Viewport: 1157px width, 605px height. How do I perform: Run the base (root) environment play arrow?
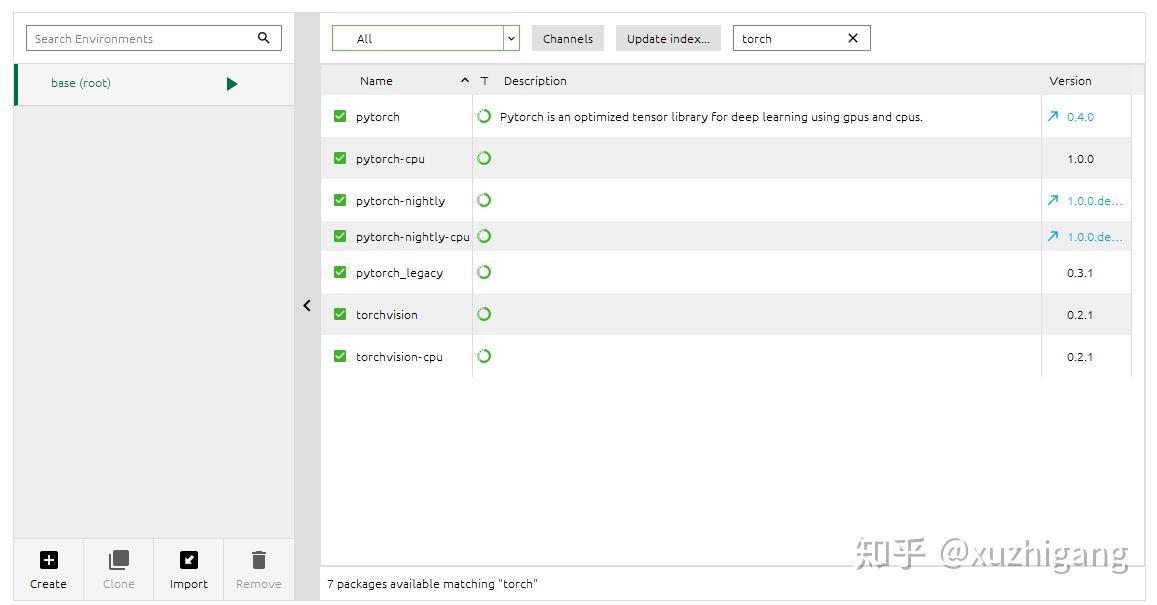coord(232,83)
